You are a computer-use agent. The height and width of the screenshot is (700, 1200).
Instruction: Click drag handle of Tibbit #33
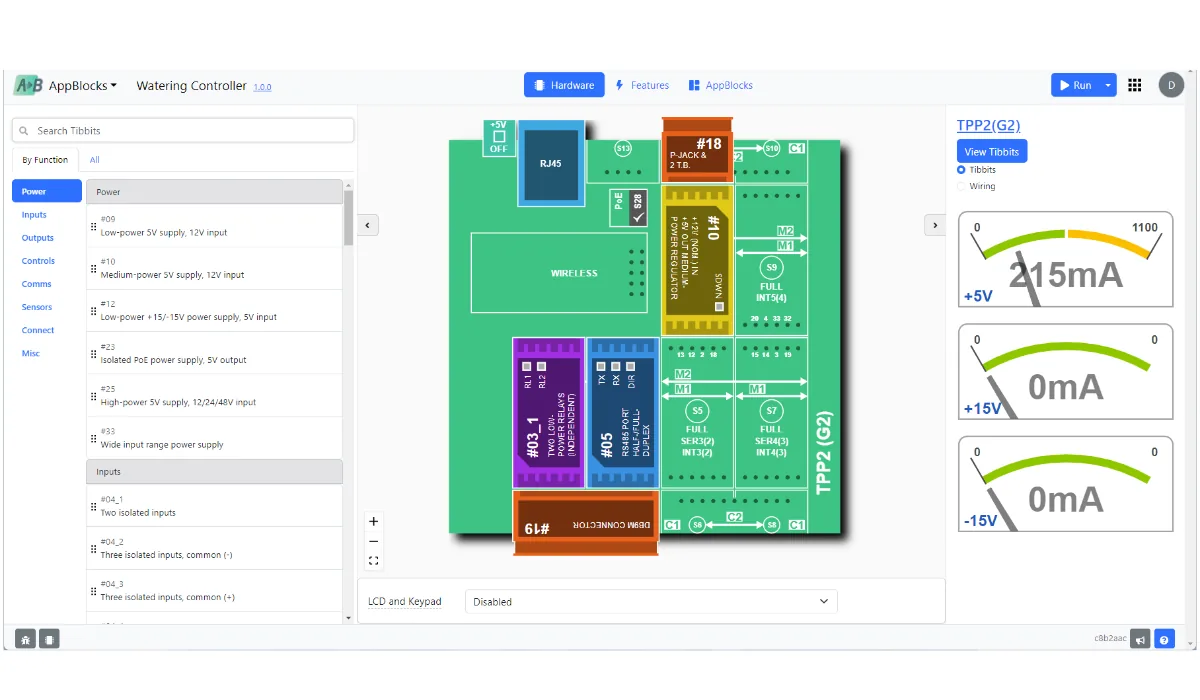point(94,438)
